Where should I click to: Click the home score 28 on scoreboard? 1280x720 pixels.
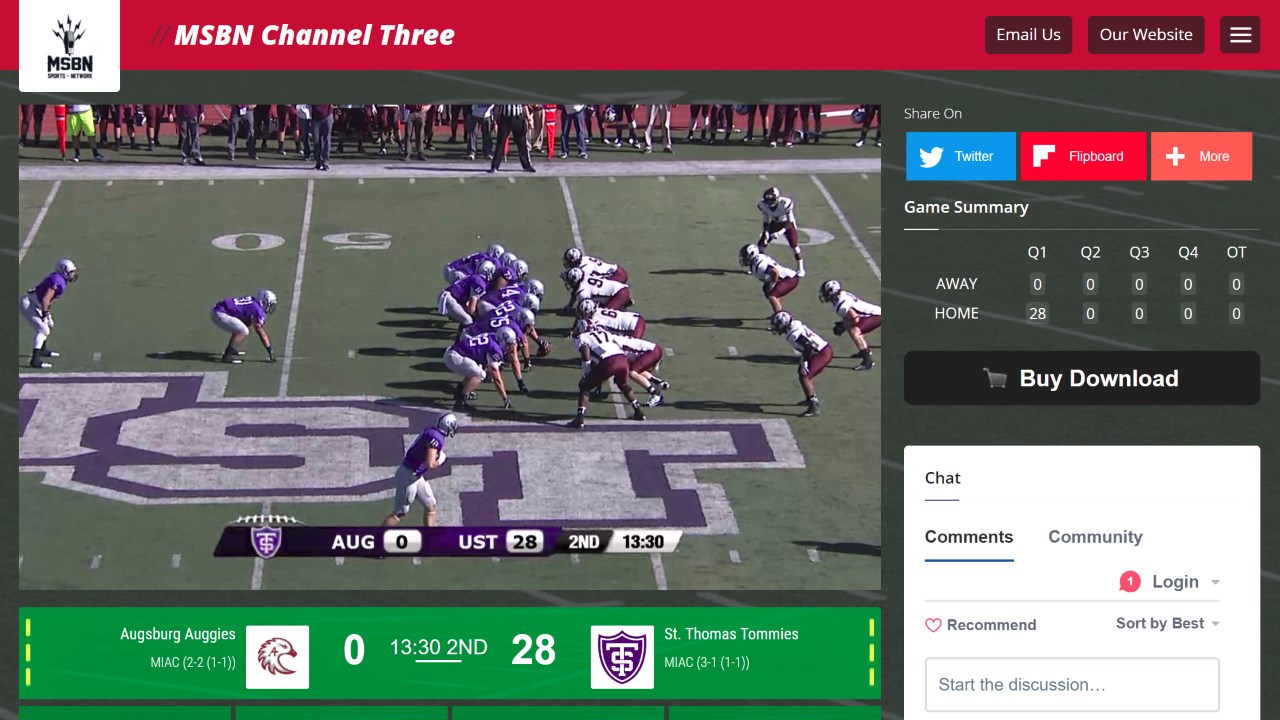pyautogui.click(x=533, y=650)
